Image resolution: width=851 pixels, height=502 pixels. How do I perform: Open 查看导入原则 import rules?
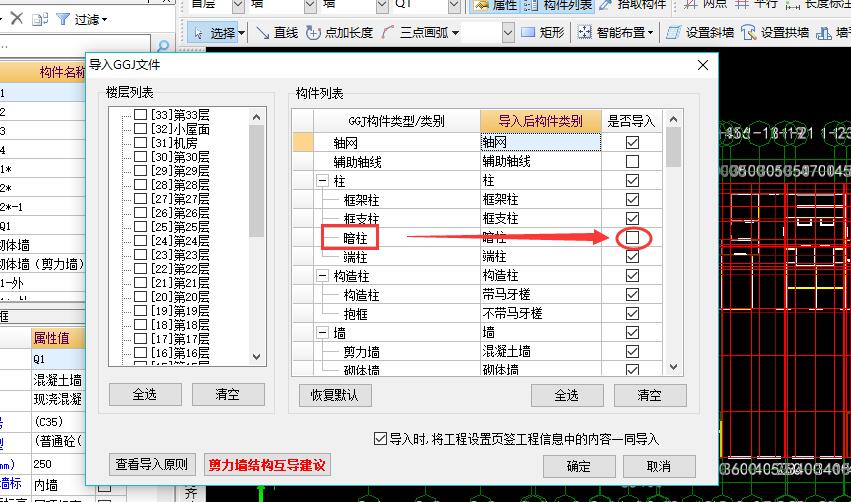(151, 465)
